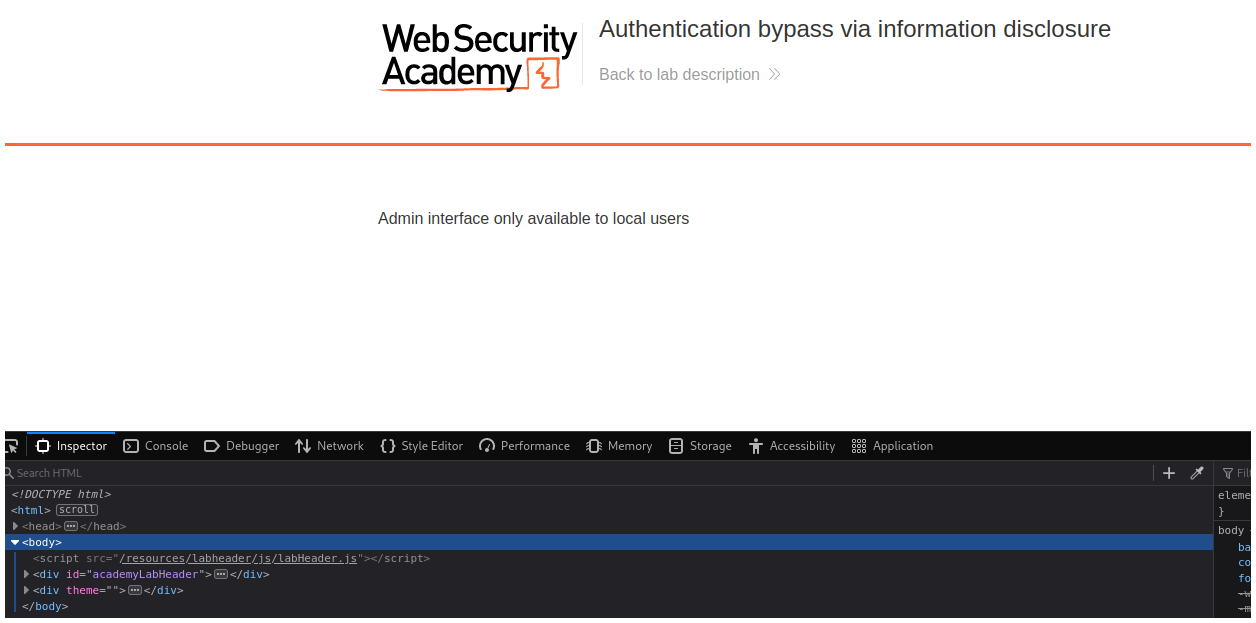The image size is (1256, 623).
Task: Expand the head element node
Action: tap(16, 526)
